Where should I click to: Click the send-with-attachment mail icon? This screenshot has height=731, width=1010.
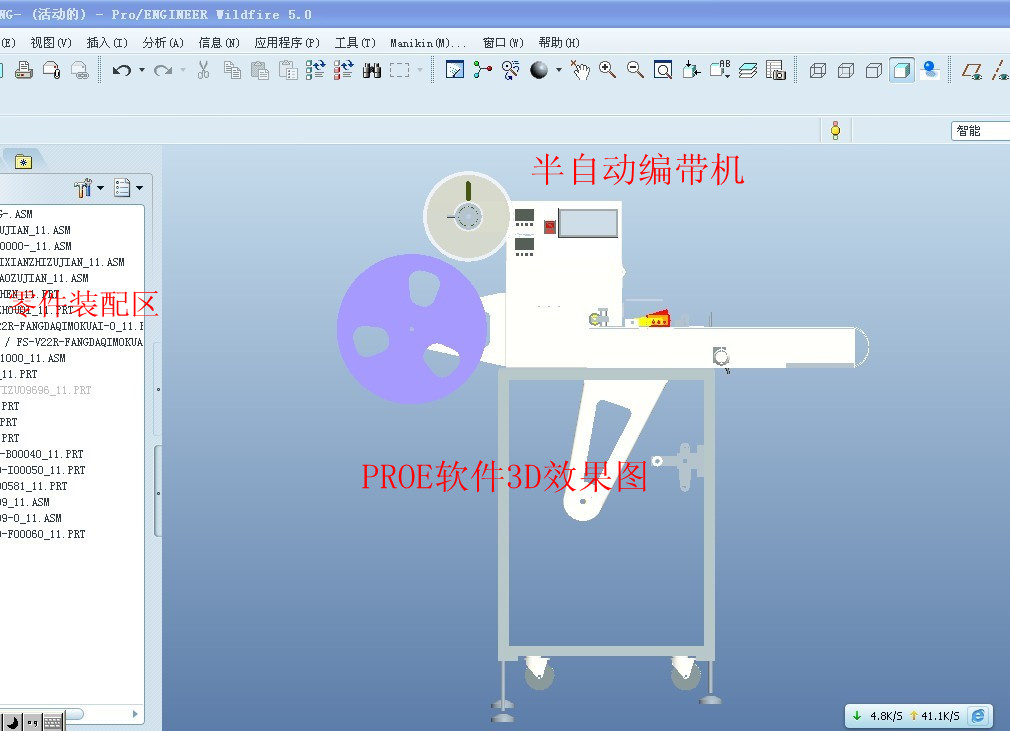click(x=52, y=70)
